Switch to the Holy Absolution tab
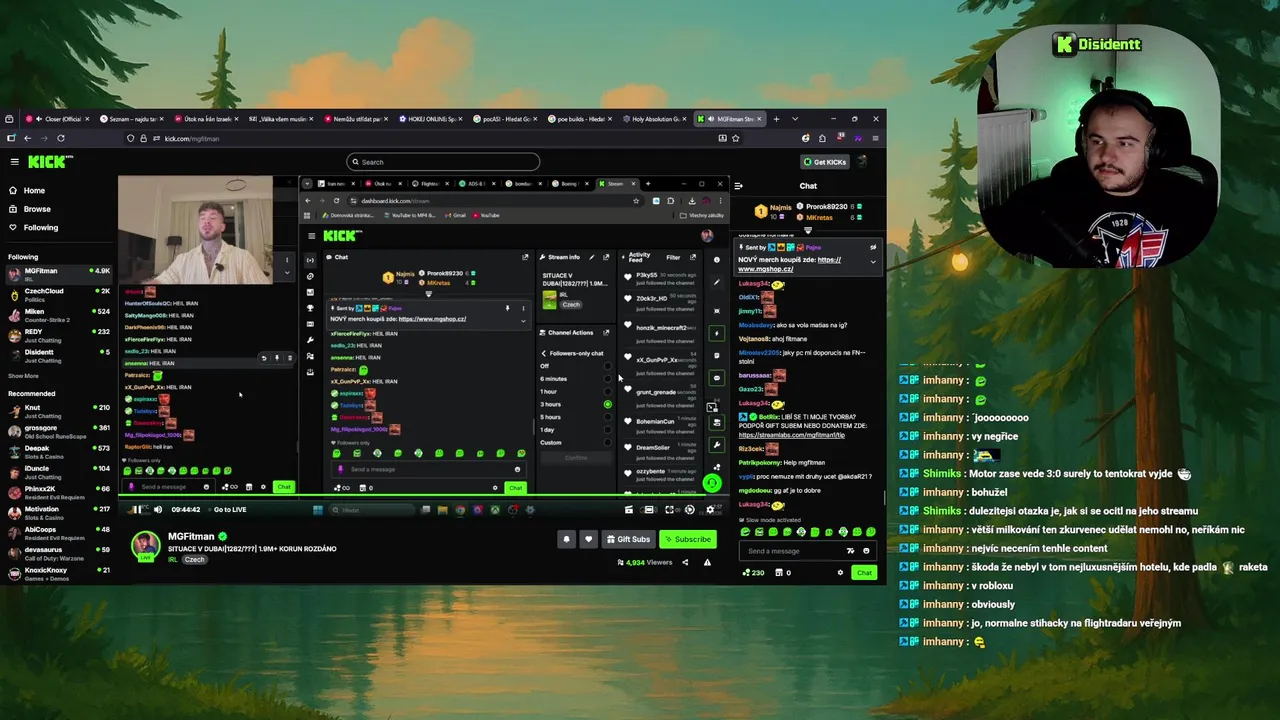Viewport: 1280px width, 720px height. point(654,119)
